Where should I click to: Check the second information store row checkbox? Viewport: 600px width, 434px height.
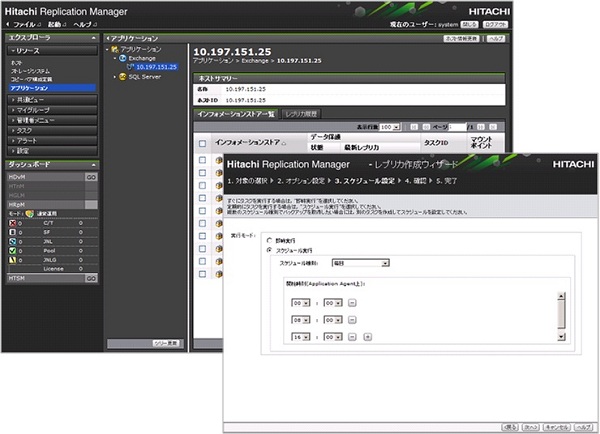(x=202, y=173)
